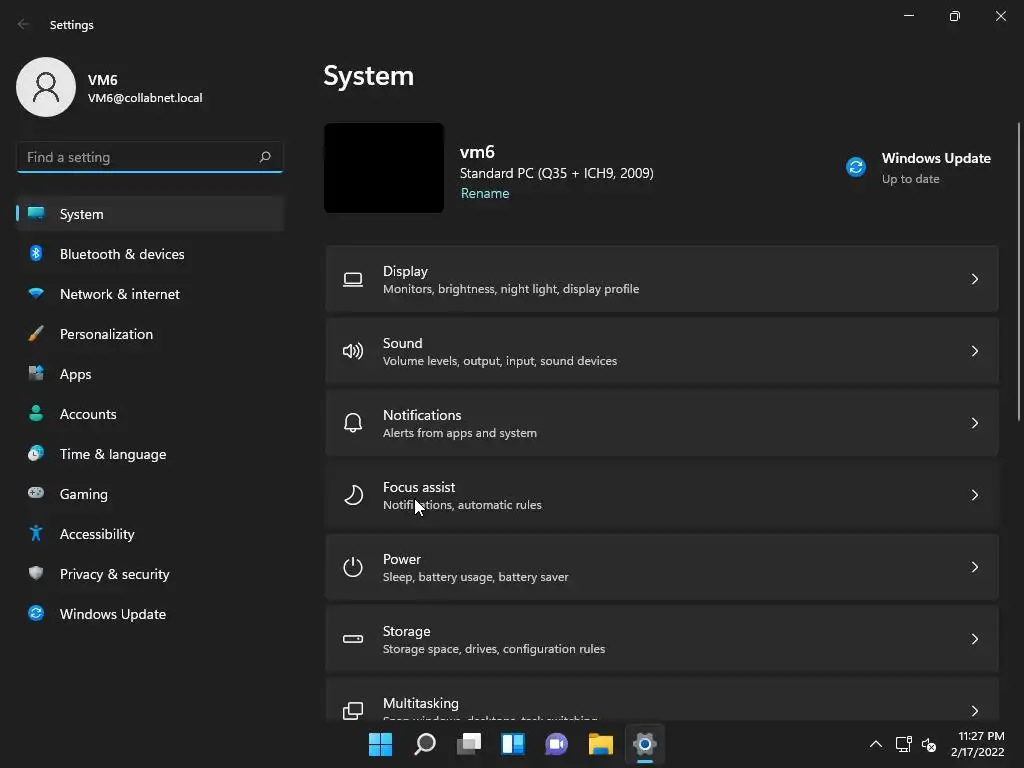Expand the Focus assist chevron arrow

[974, 495]
